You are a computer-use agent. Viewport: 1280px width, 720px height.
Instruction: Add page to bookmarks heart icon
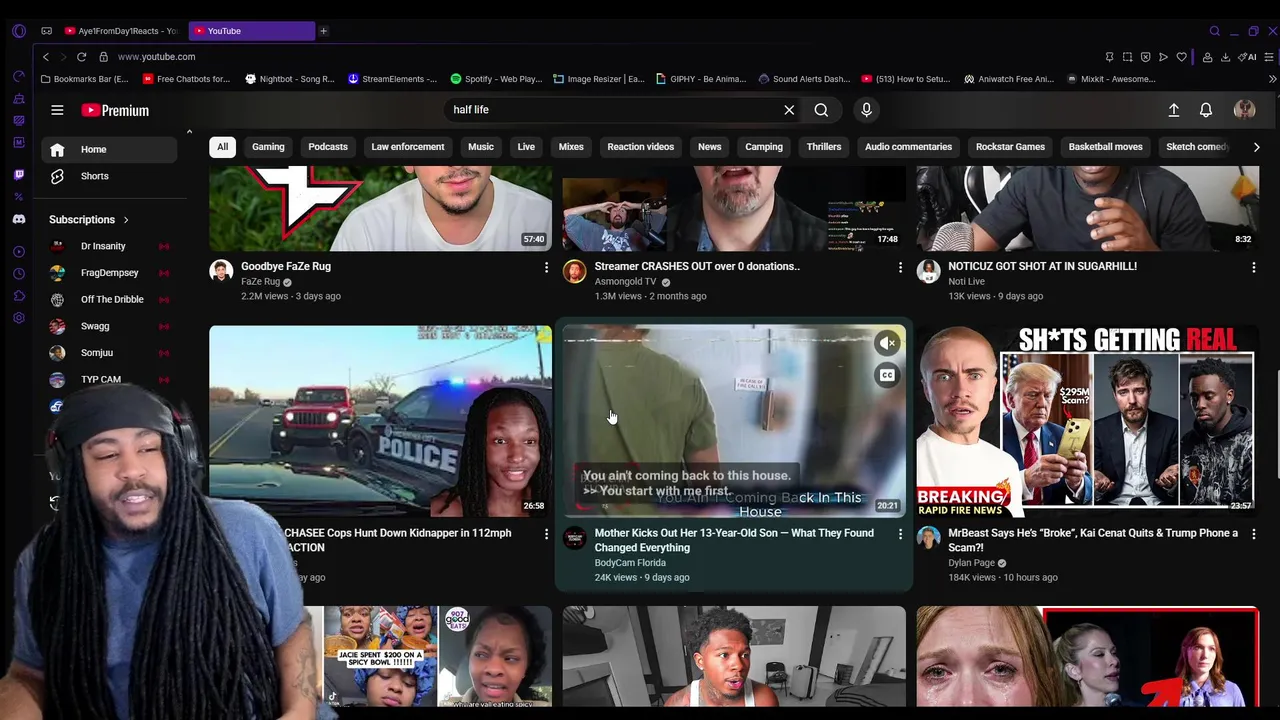coord(1181,57)
